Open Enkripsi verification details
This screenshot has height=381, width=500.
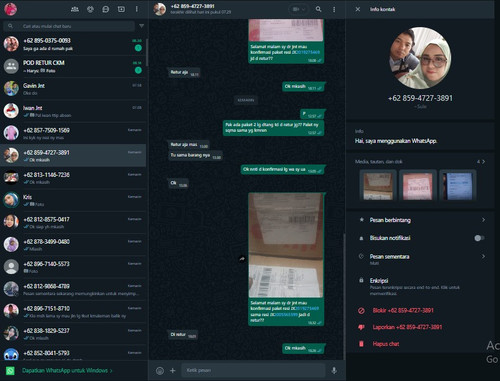point(420,287)
